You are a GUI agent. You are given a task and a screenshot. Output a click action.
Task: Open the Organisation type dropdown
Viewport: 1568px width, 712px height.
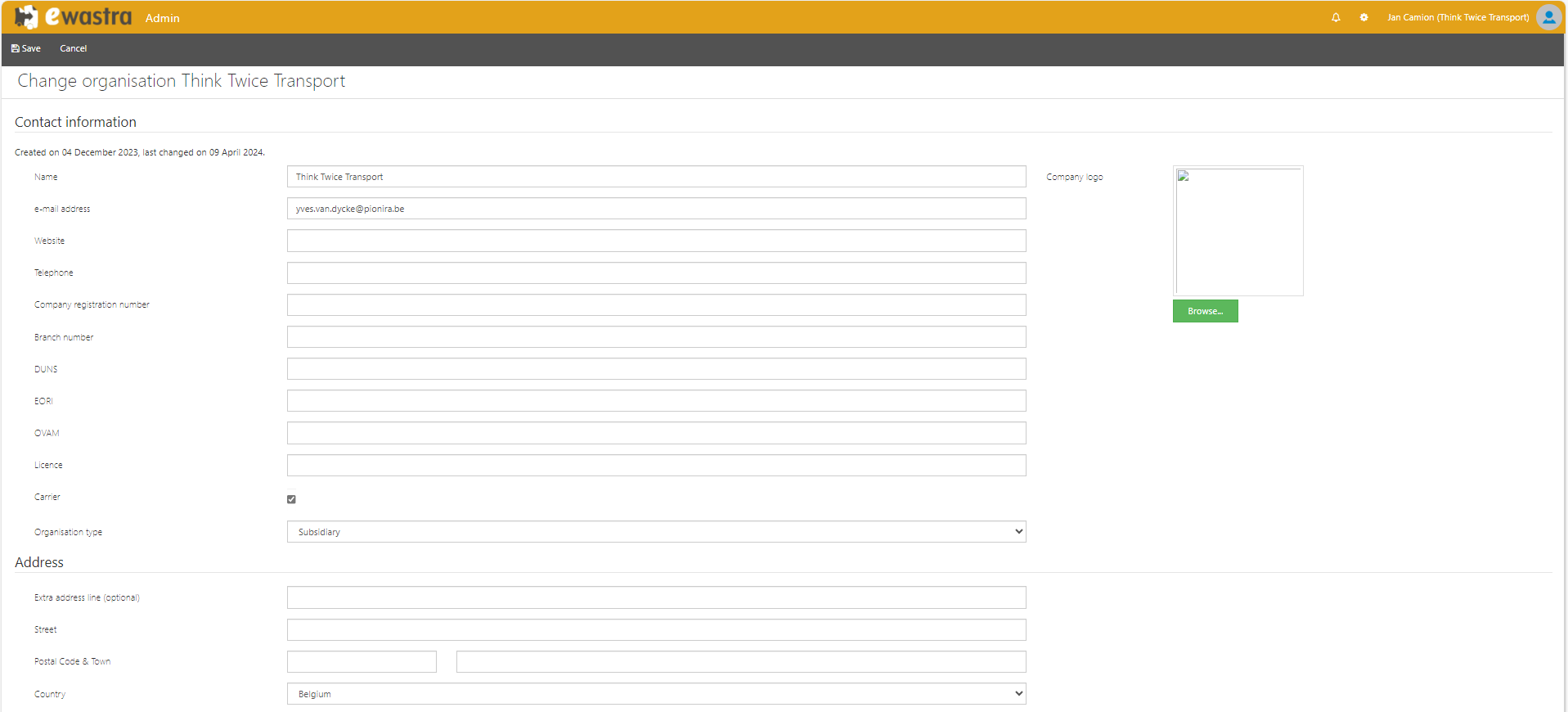point(656,532)
